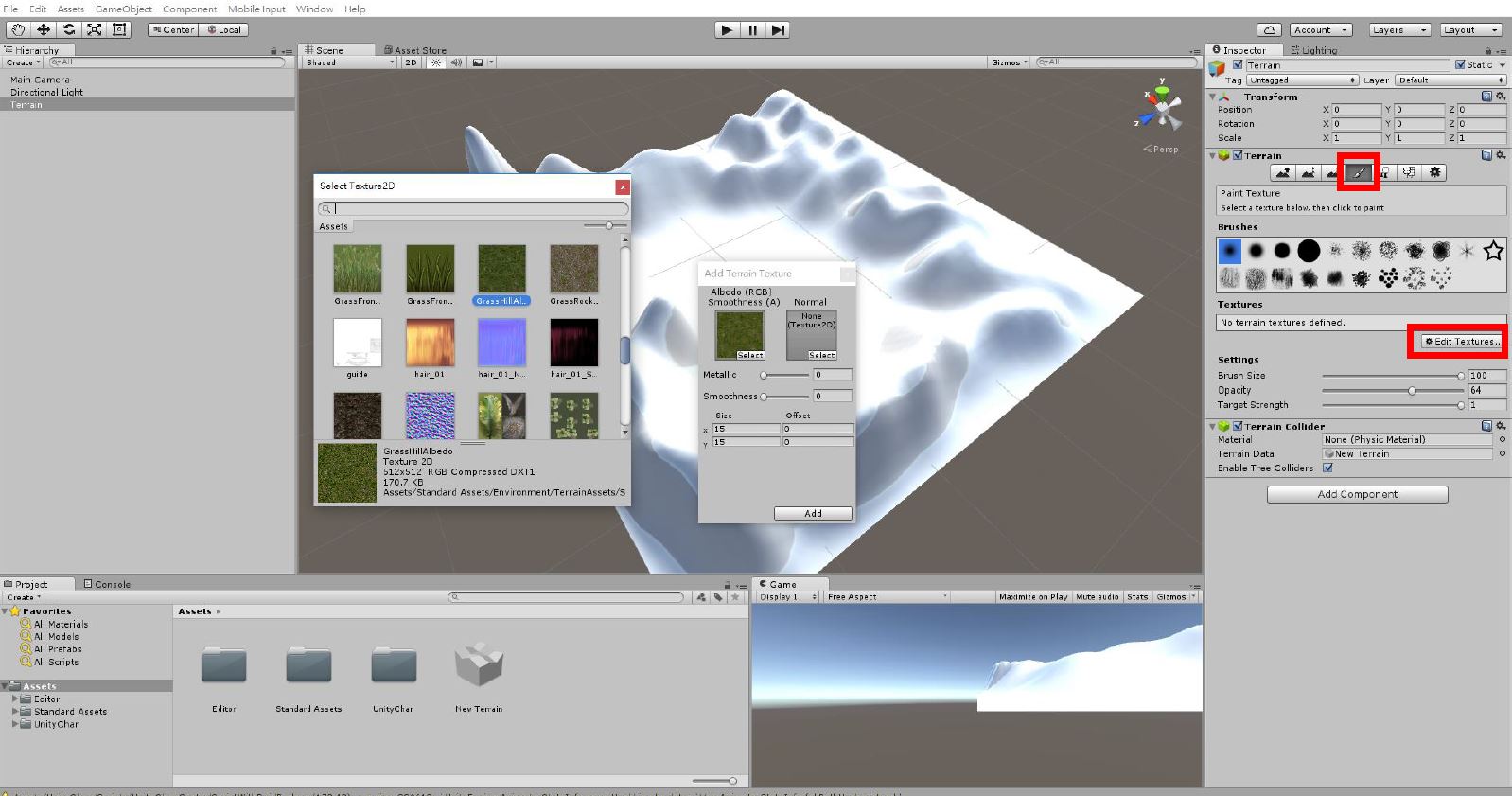Click Select Texture2D search field
The width and height of the screenshot is (1512, 796).
[x=473, y=208]
